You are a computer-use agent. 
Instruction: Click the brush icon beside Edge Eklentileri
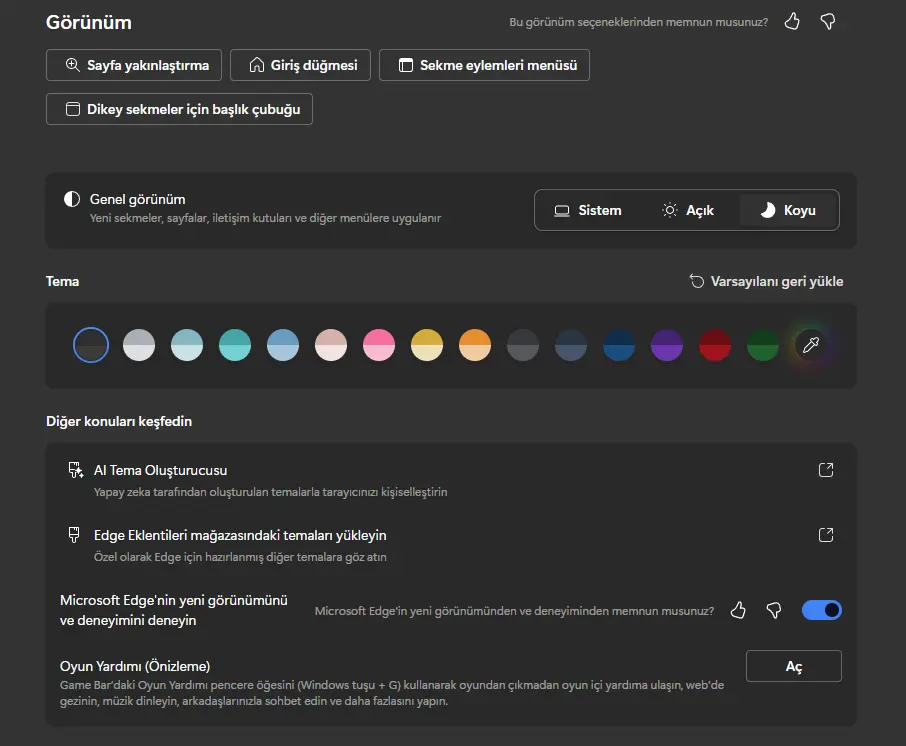pos(74,535)
